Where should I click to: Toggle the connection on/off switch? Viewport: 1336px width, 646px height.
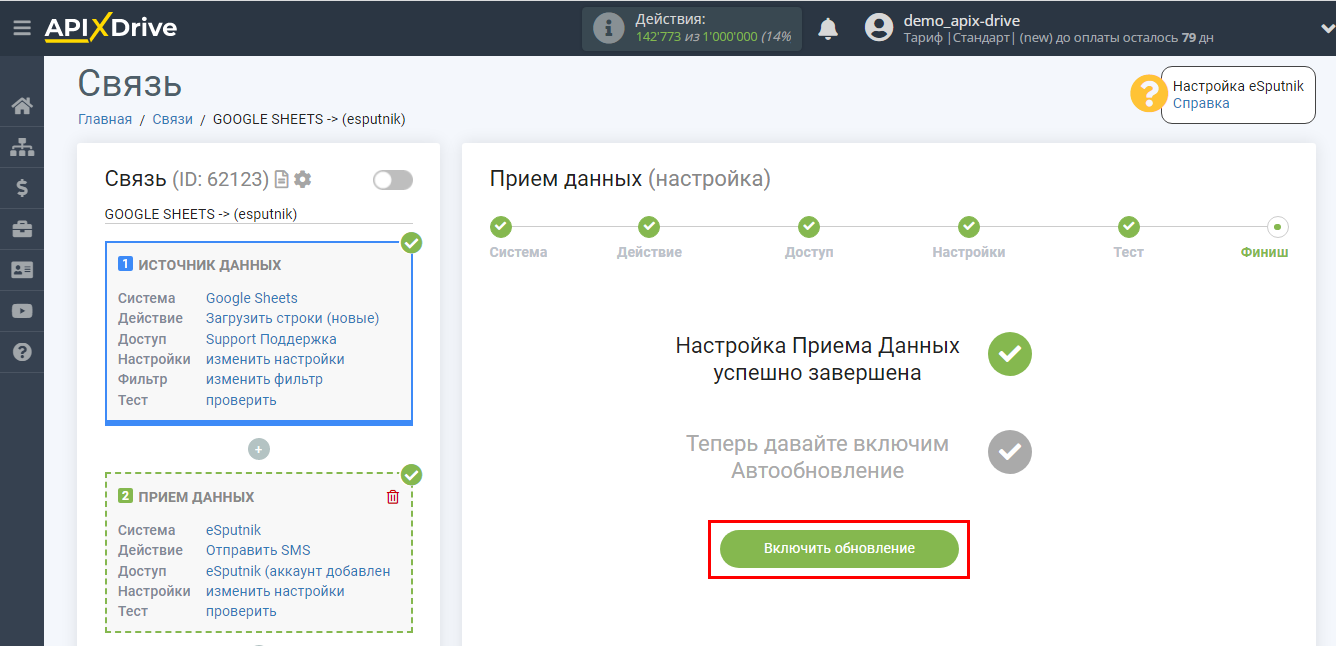(393, 180)
